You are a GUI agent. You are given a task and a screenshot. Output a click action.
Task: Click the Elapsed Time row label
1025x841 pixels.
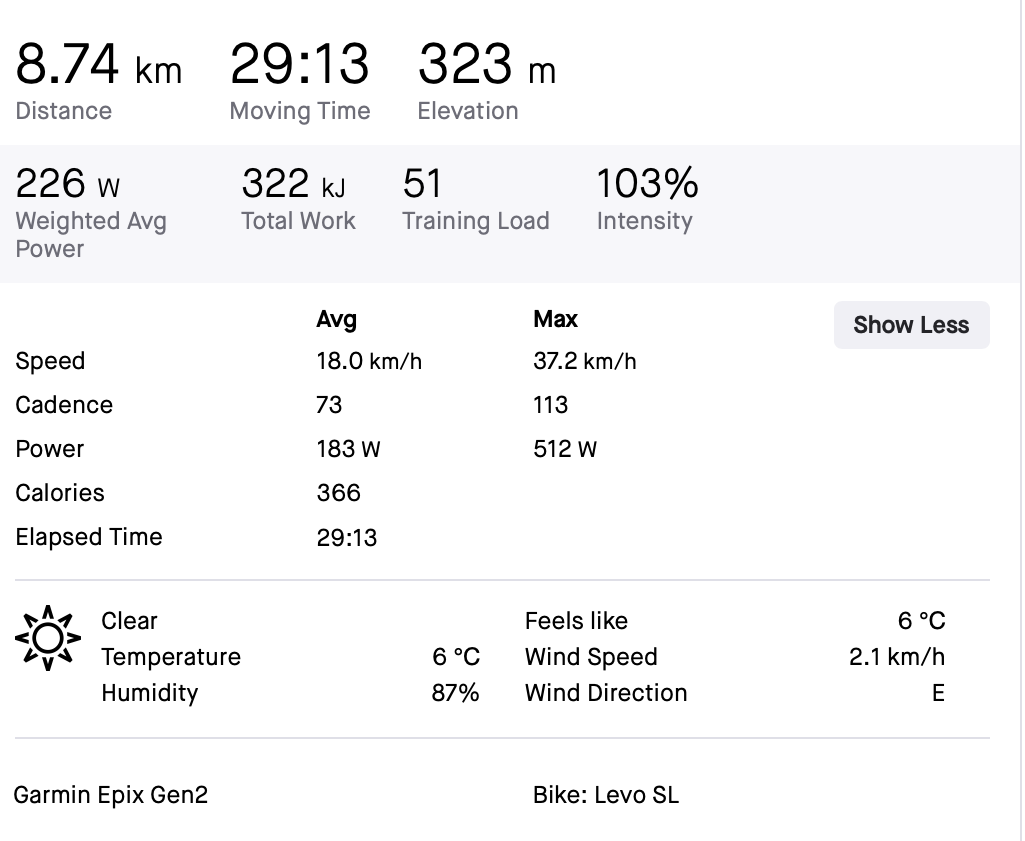[x=89, y=537]
